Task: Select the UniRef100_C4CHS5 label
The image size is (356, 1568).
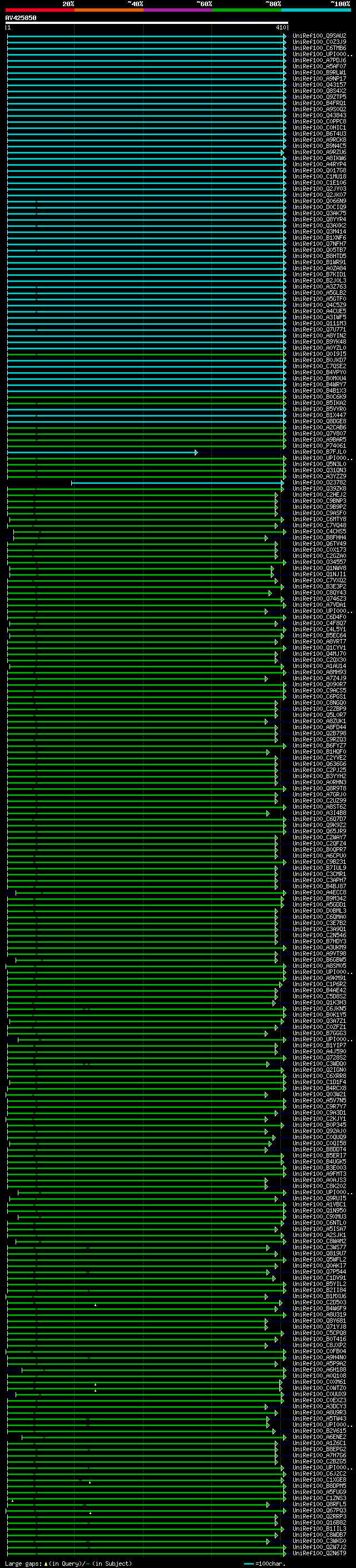Action: click(x=319, y=532)
